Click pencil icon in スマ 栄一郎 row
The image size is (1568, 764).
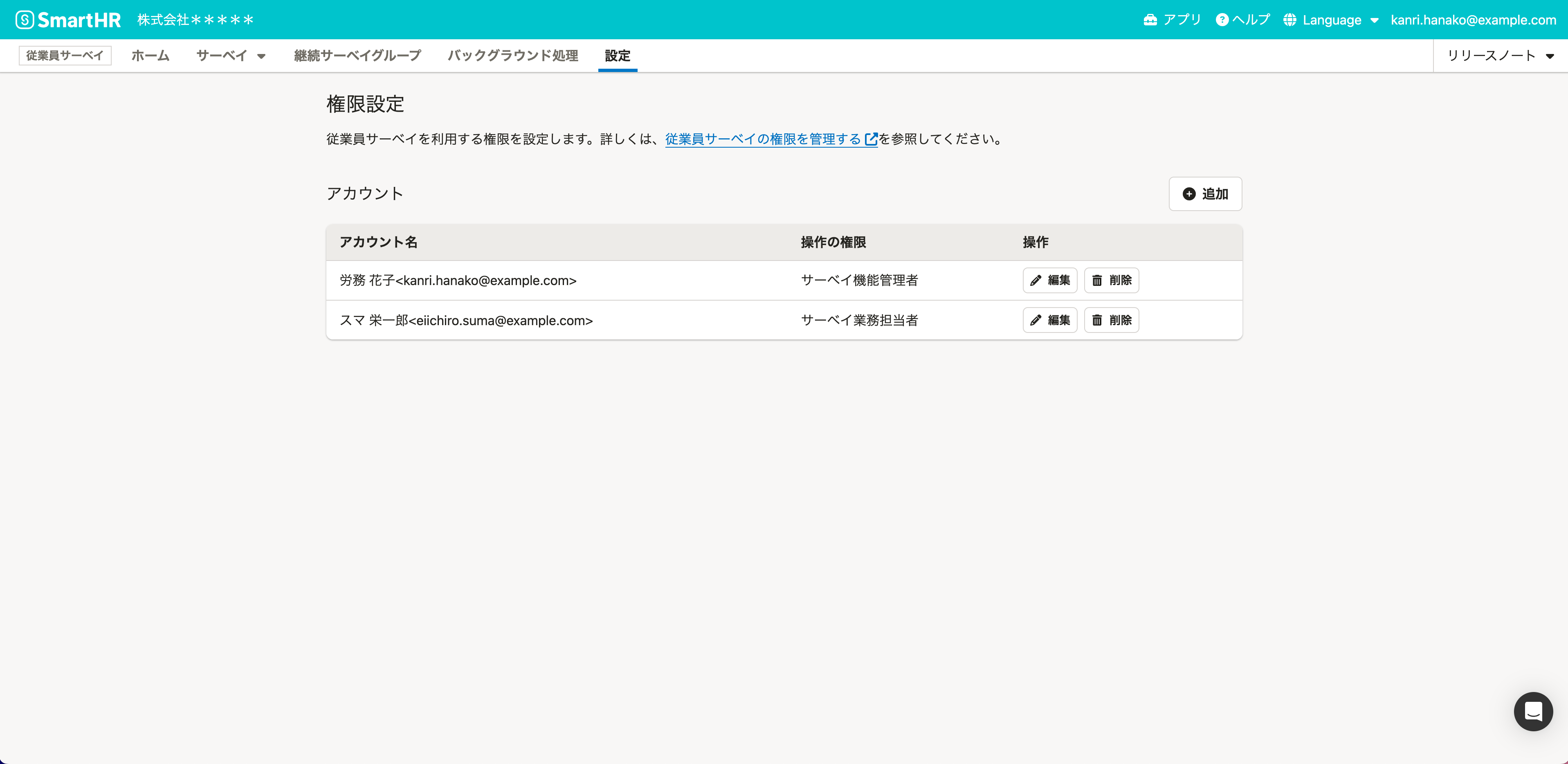1036,319
